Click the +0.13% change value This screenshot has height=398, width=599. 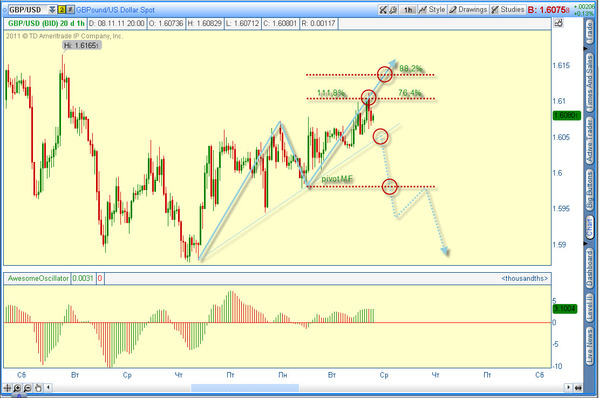(x=584, y=14)
